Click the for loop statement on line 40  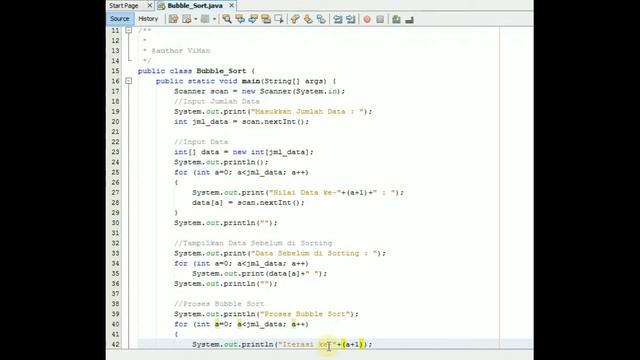[x=241, y=324]
